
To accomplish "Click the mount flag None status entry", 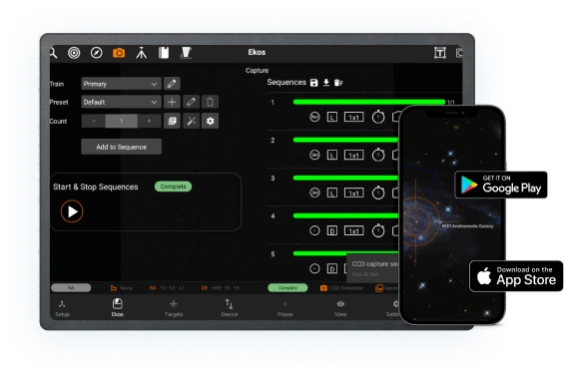I will 121,288.
